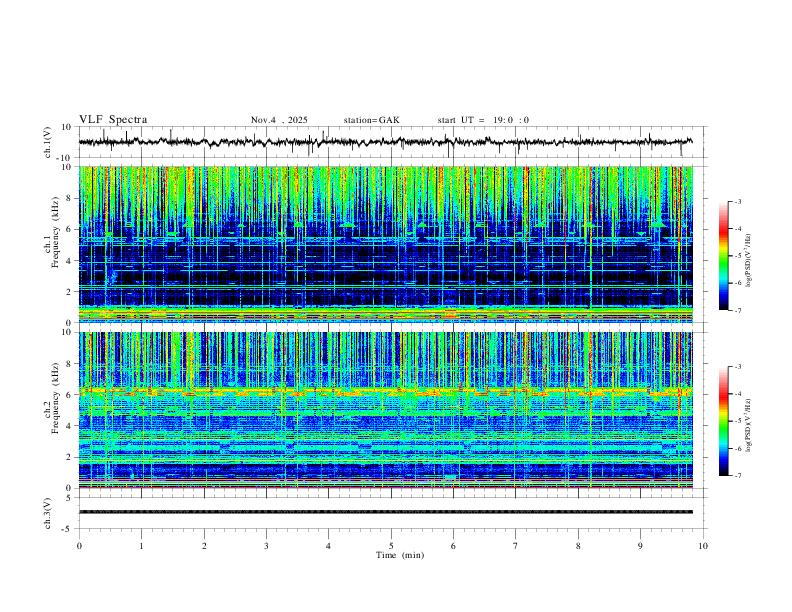792x612 pixels.
Task: Click the 'Nov.4 , 2025' date label
Action: (279, 120)
